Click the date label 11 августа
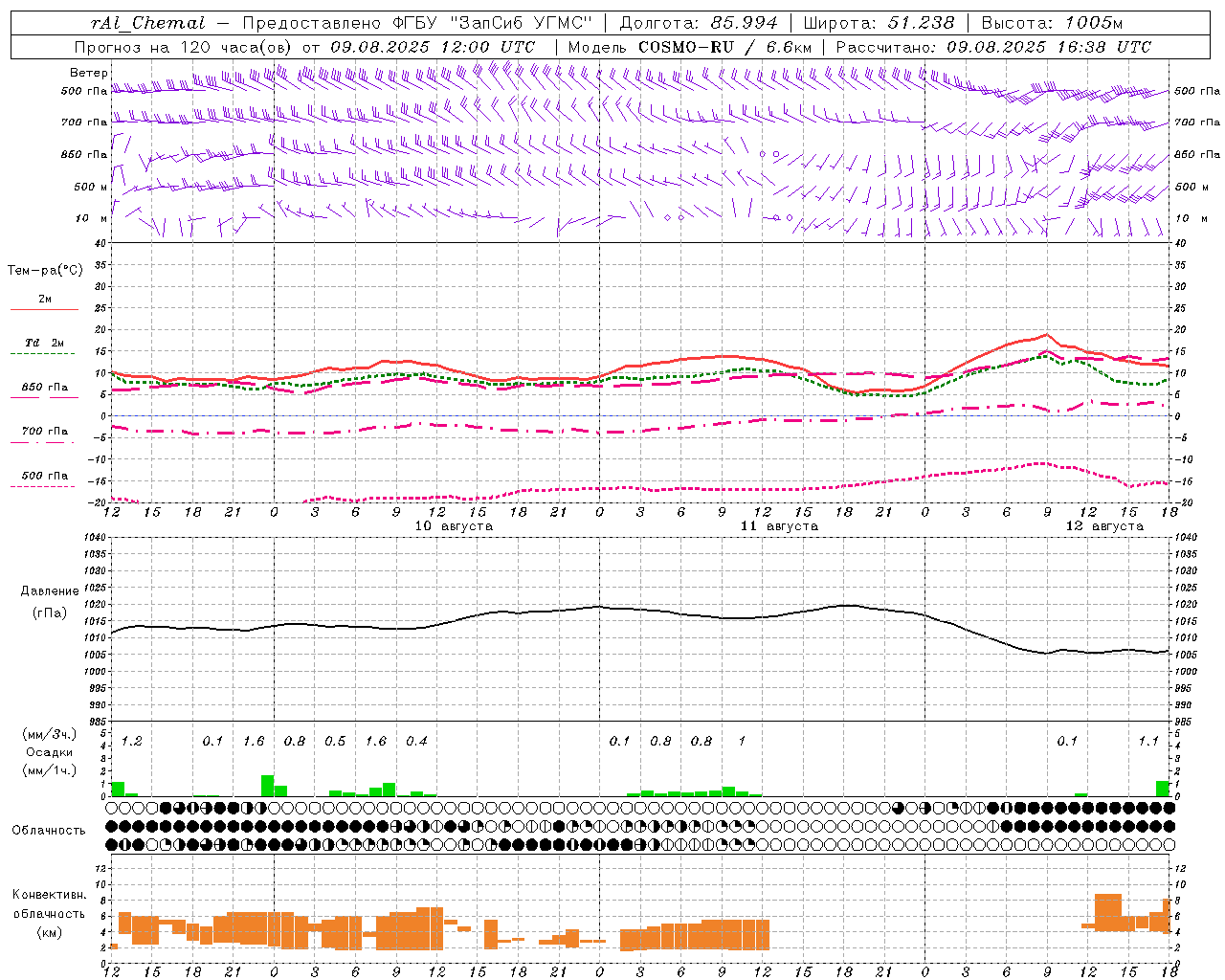Image resolution: width=1225 pixels, height=980 pixels. pyautogui.click(x=779, y=526)
